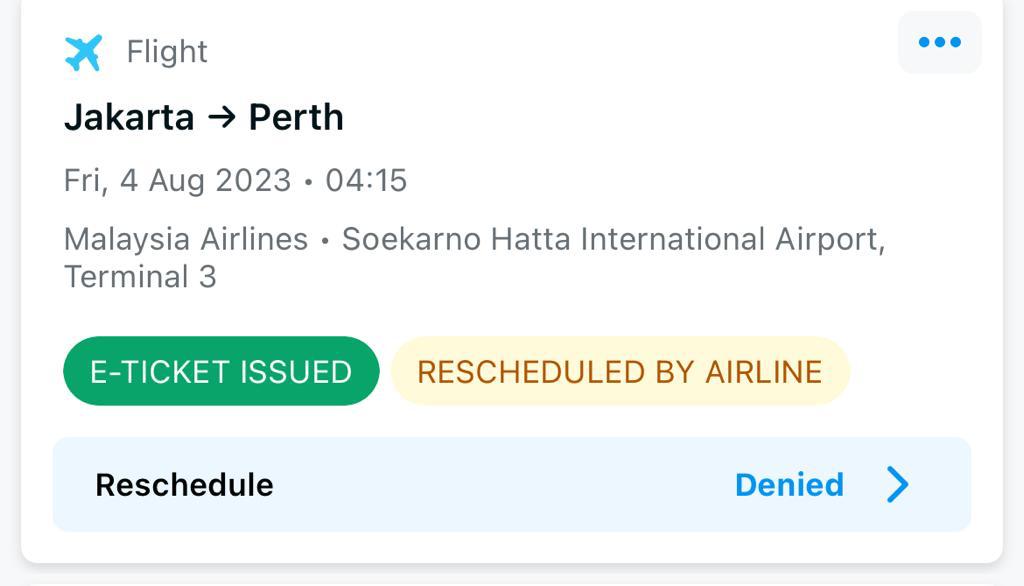The width and height of the screenshot is (1024, 586).
Task: Click the "Flight" category label
Action: 167,52
